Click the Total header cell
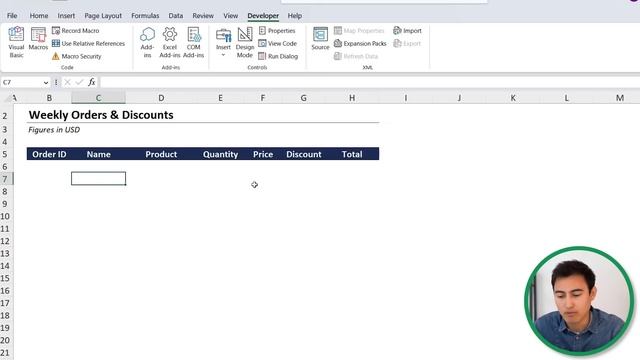Screen dimensions: 640x360 tap(352, 154)
